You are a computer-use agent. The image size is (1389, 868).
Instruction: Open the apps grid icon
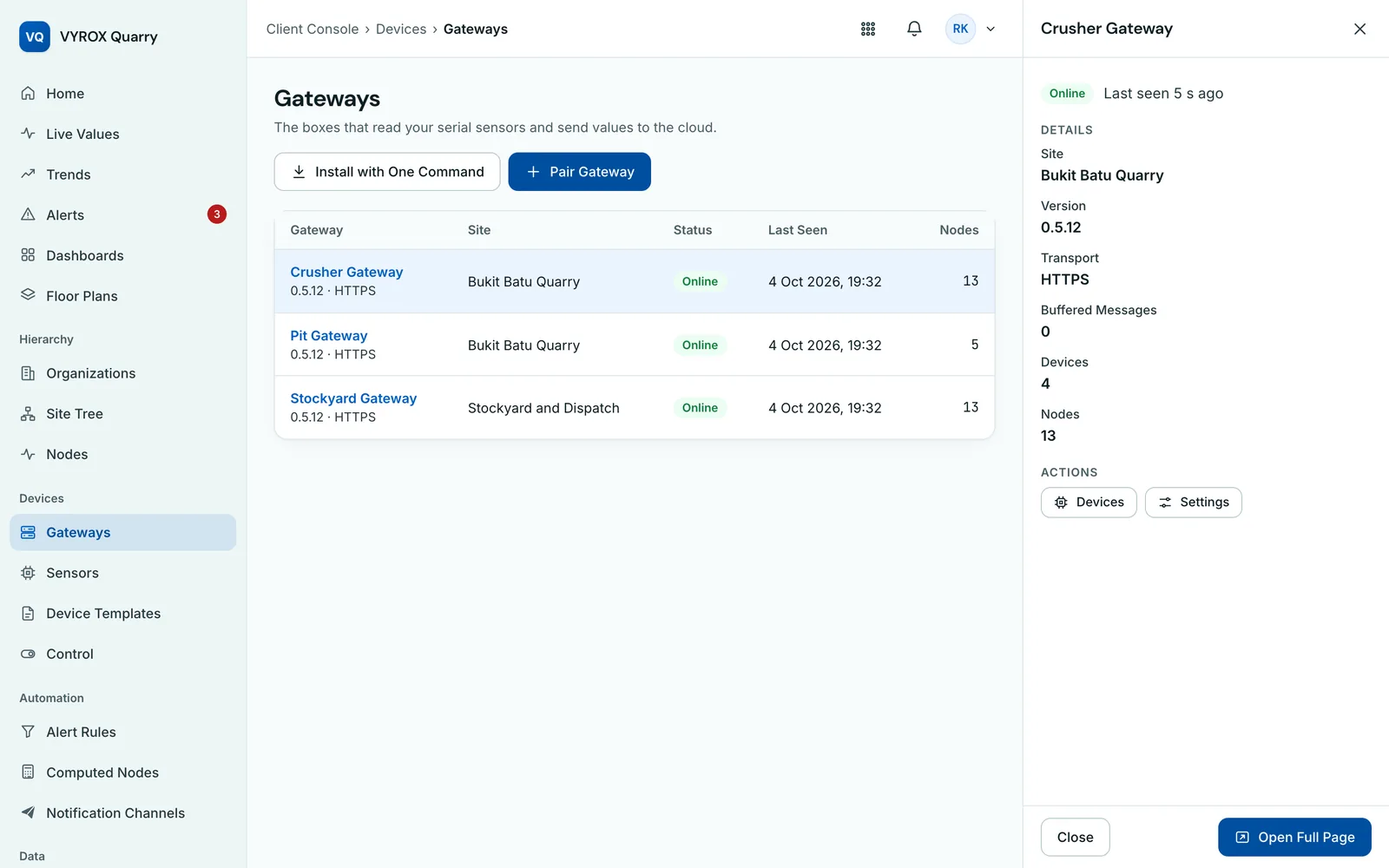(x=868, y=29)
